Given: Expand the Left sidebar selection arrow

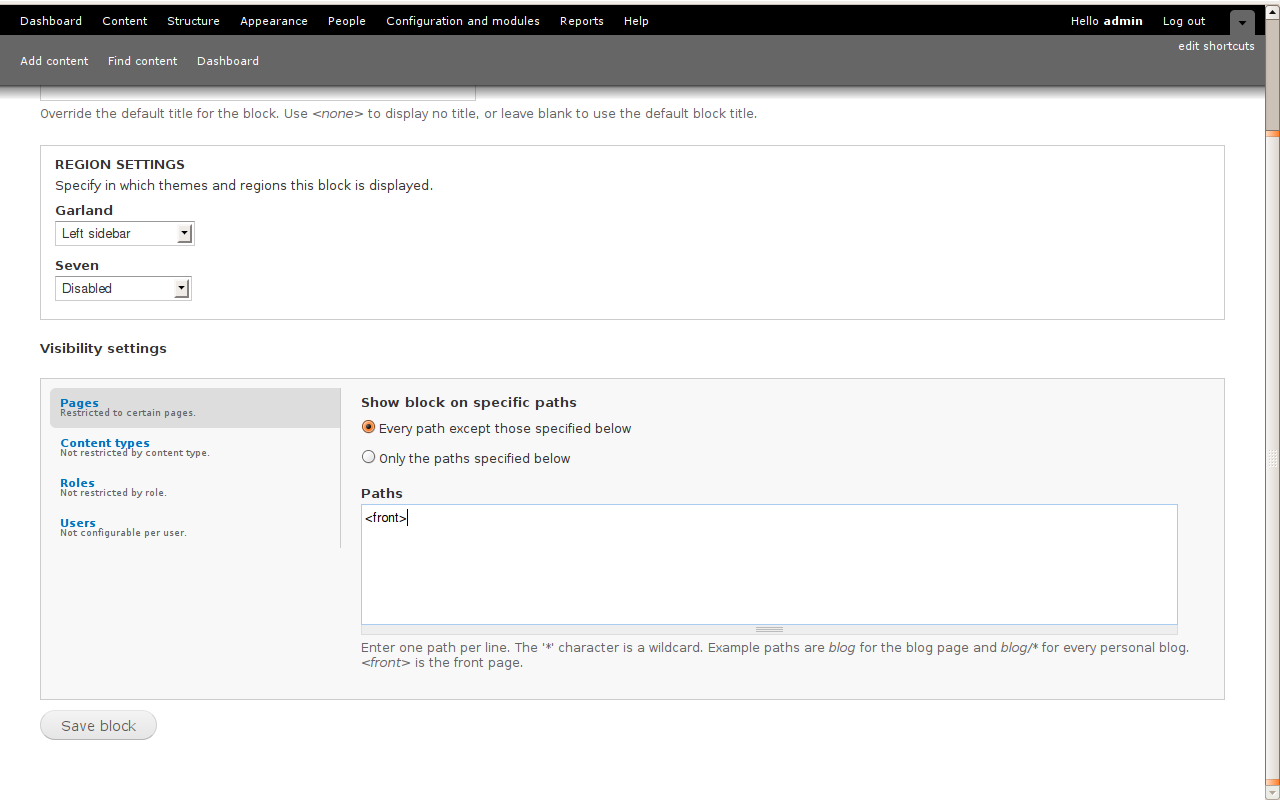Looking at the screenshot, I should tap(186, 233).
